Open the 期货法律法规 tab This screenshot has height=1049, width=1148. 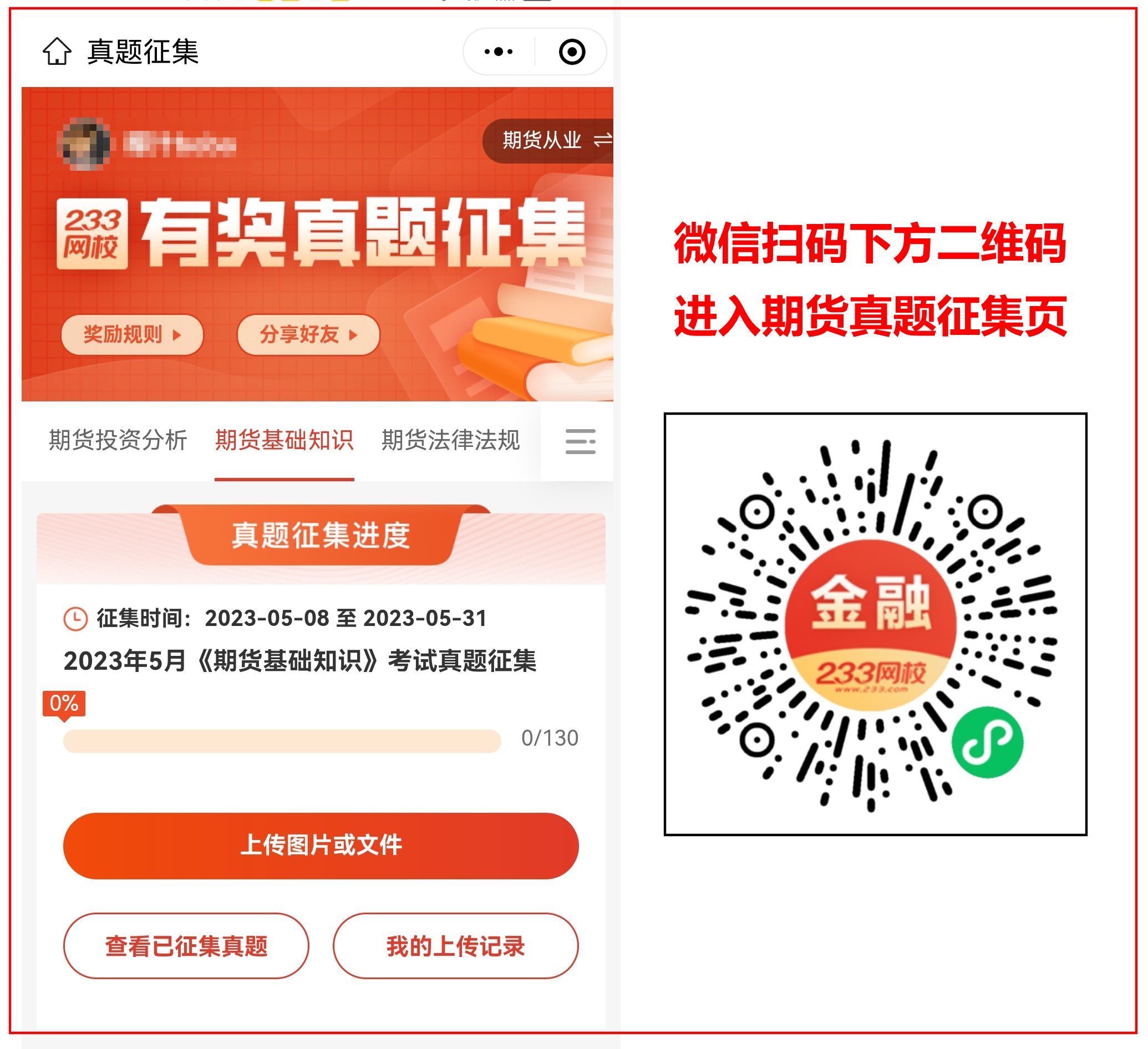[x=450, y=440]
